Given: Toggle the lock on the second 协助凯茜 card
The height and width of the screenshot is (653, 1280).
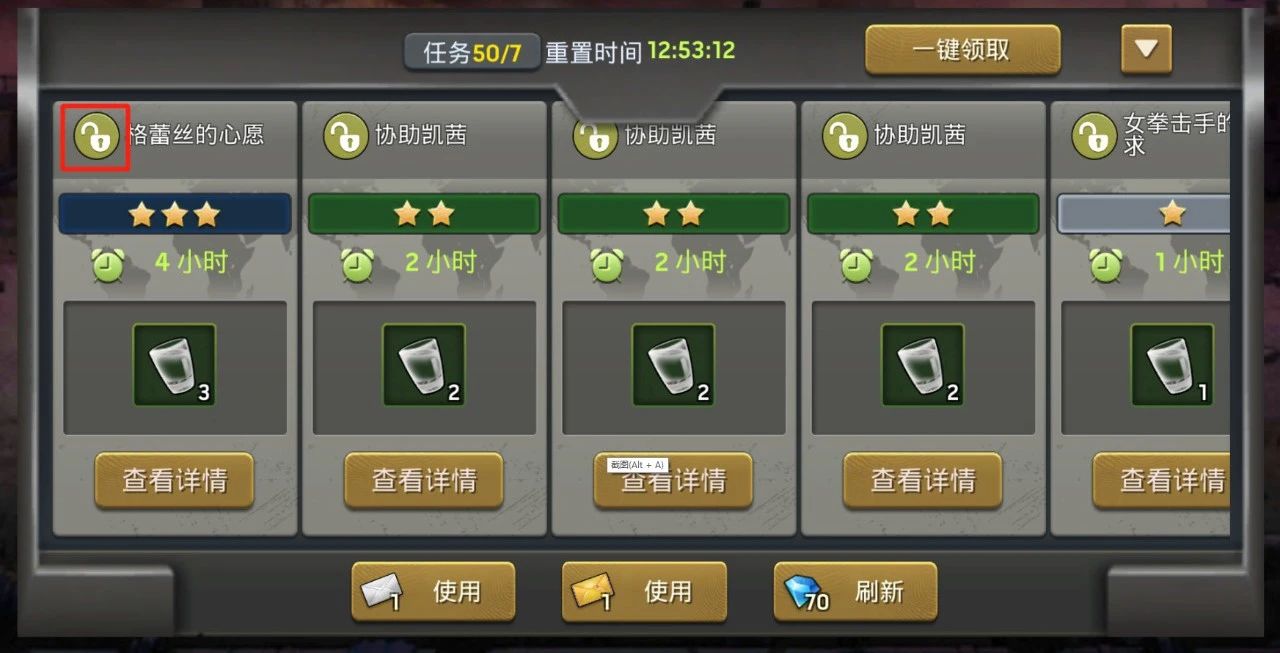Looking at the screenshot, I should 595,136.
